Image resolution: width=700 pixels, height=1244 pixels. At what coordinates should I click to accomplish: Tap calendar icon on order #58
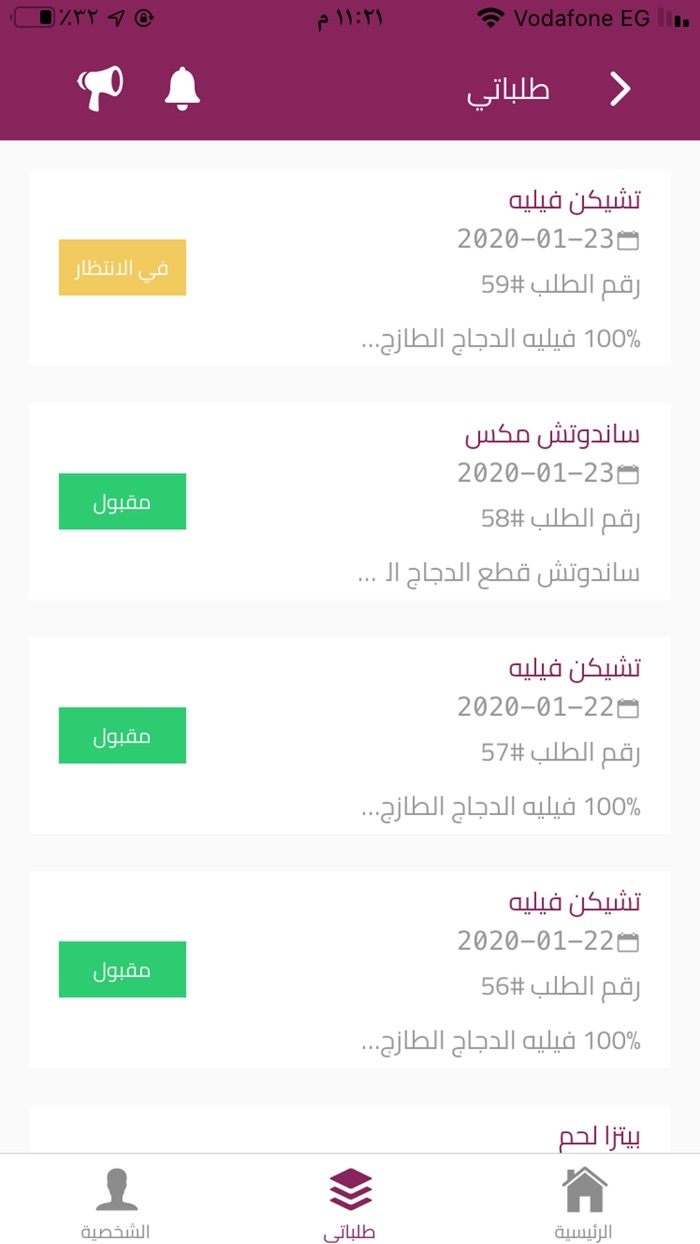pyautogui.click(x=629, y=473)
